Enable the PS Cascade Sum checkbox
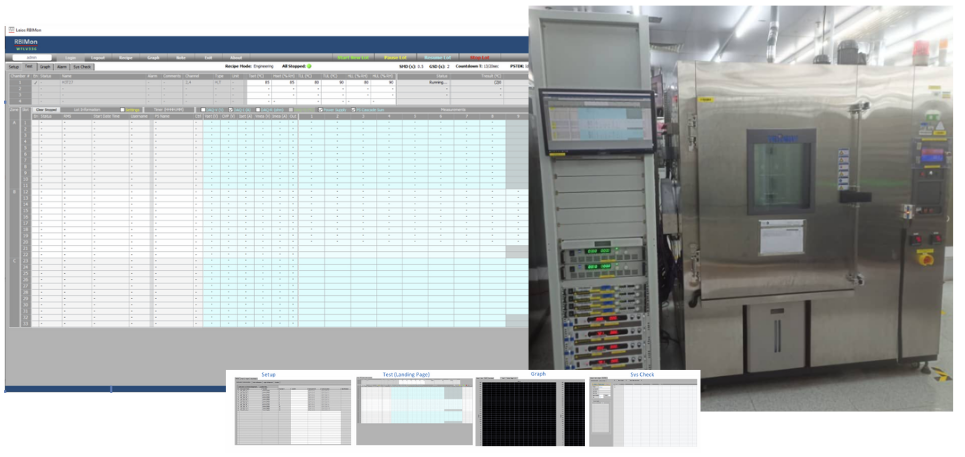Viewport: 965px width, 457px height. (355, 109)
